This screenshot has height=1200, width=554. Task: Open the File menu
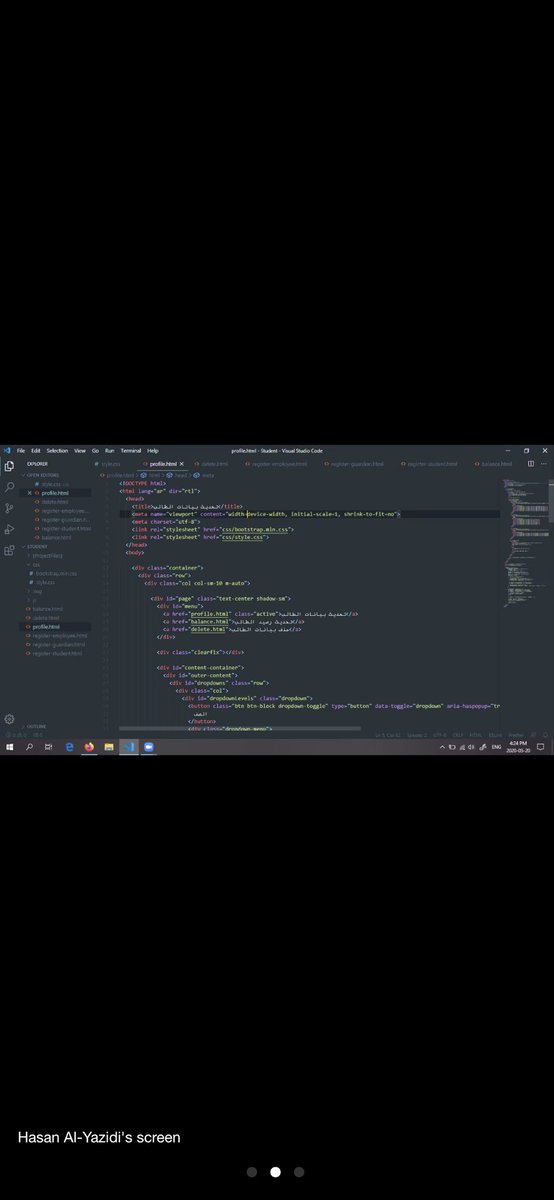pos(21,451)
